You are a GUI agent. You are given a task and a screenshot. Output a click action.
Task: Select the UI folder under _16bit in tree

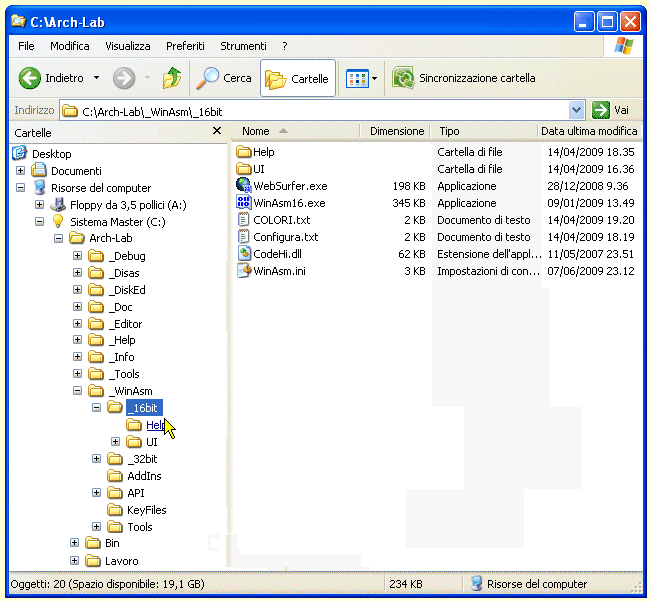142,442
